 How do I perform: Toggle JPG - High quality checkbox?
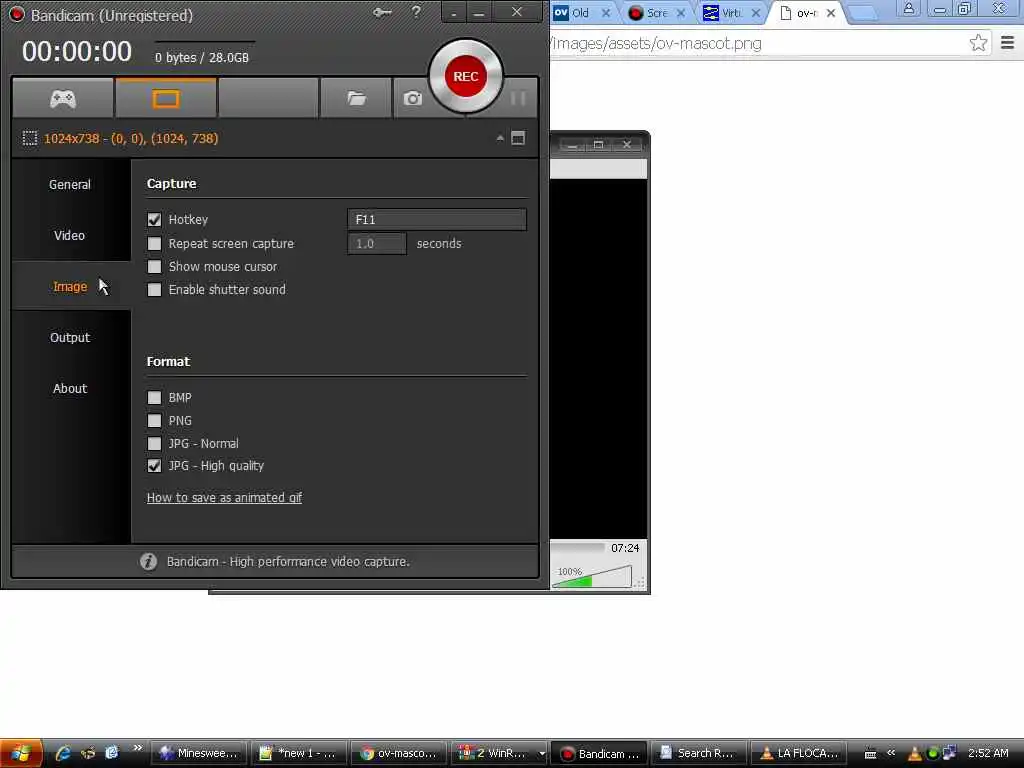[x=154, y=466]
